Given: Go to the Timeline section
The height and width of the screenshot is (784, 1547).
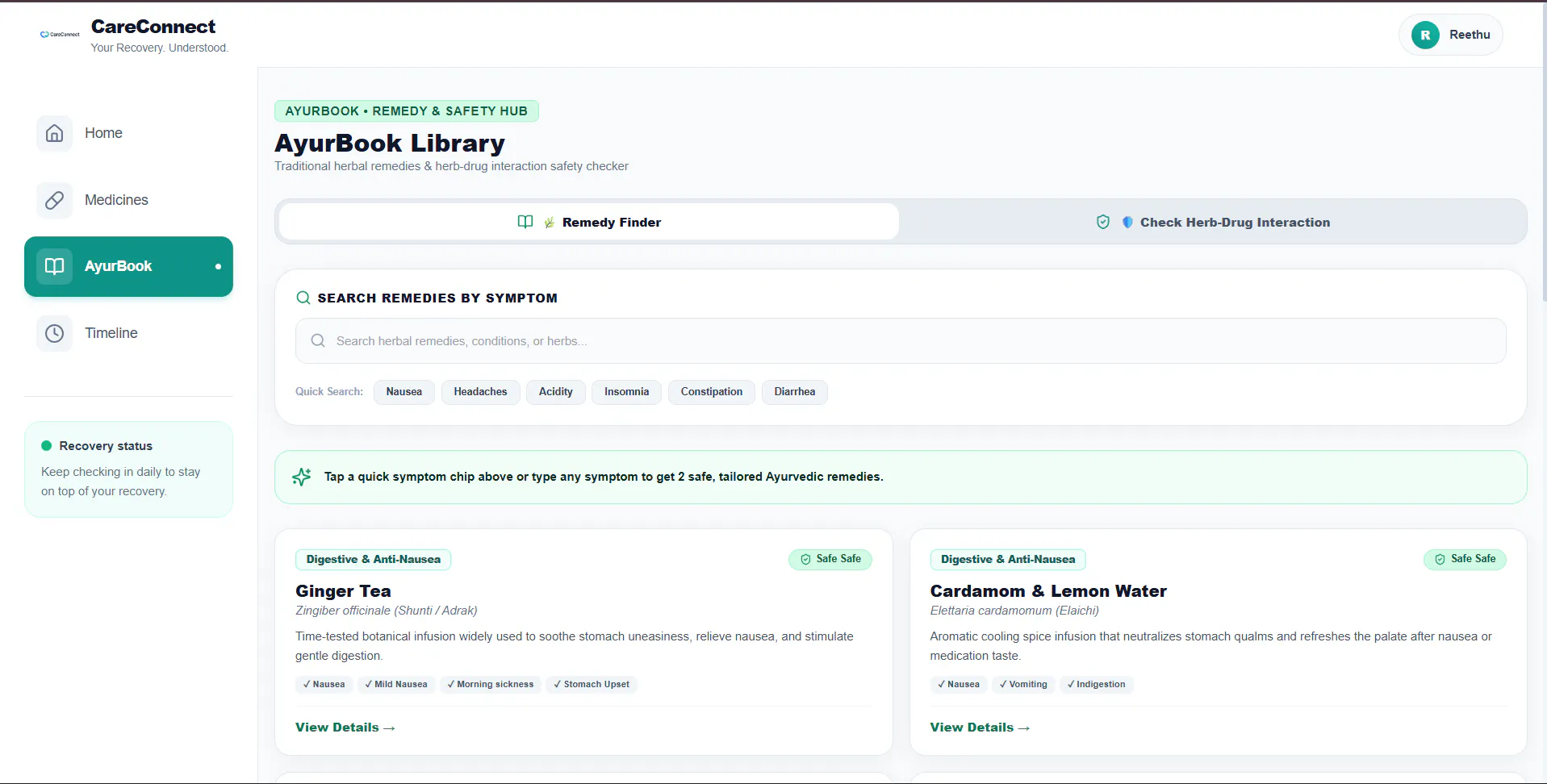Looking at the screenshot, I should pyautogui.click(x=128, y=333).
